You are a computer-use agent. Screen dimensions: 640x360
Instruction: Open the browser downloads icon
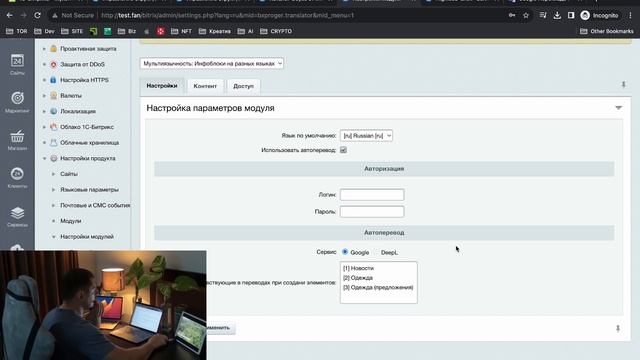click(x=557, y=16)
